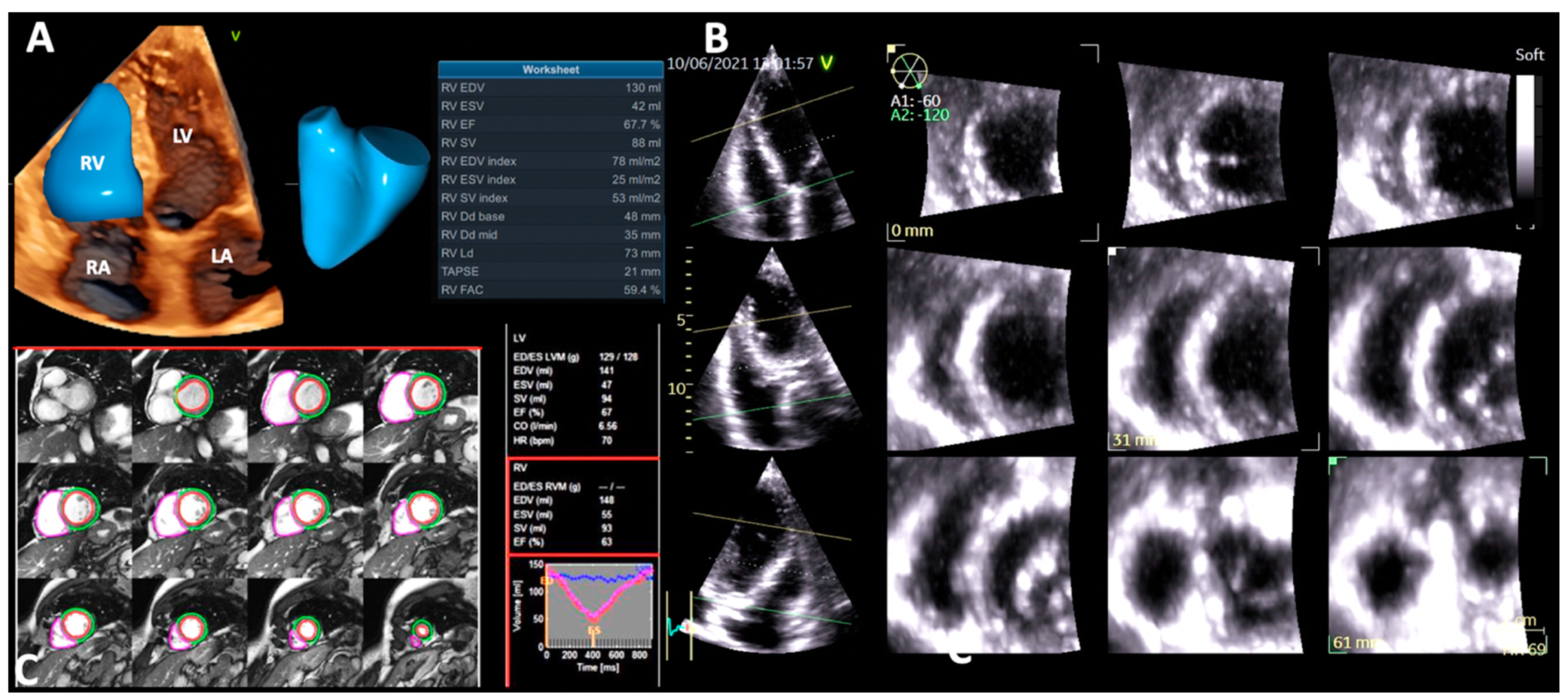This screenshot has height=700, width=1568.
Task: Click the TAPSE measurement row
Action: (550, 271)
